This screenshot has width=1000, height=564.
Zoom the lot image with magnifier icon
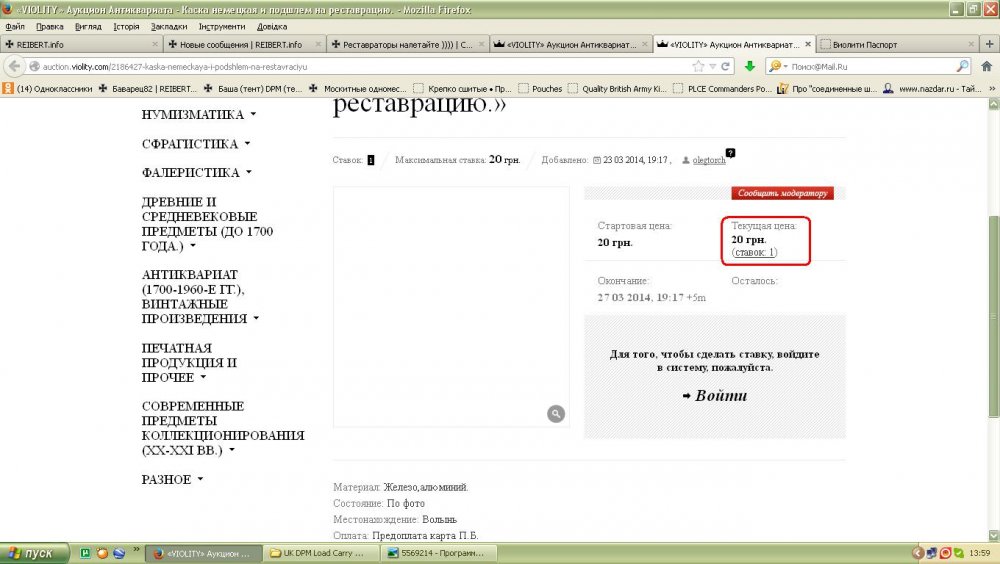(x=555, y=414)
